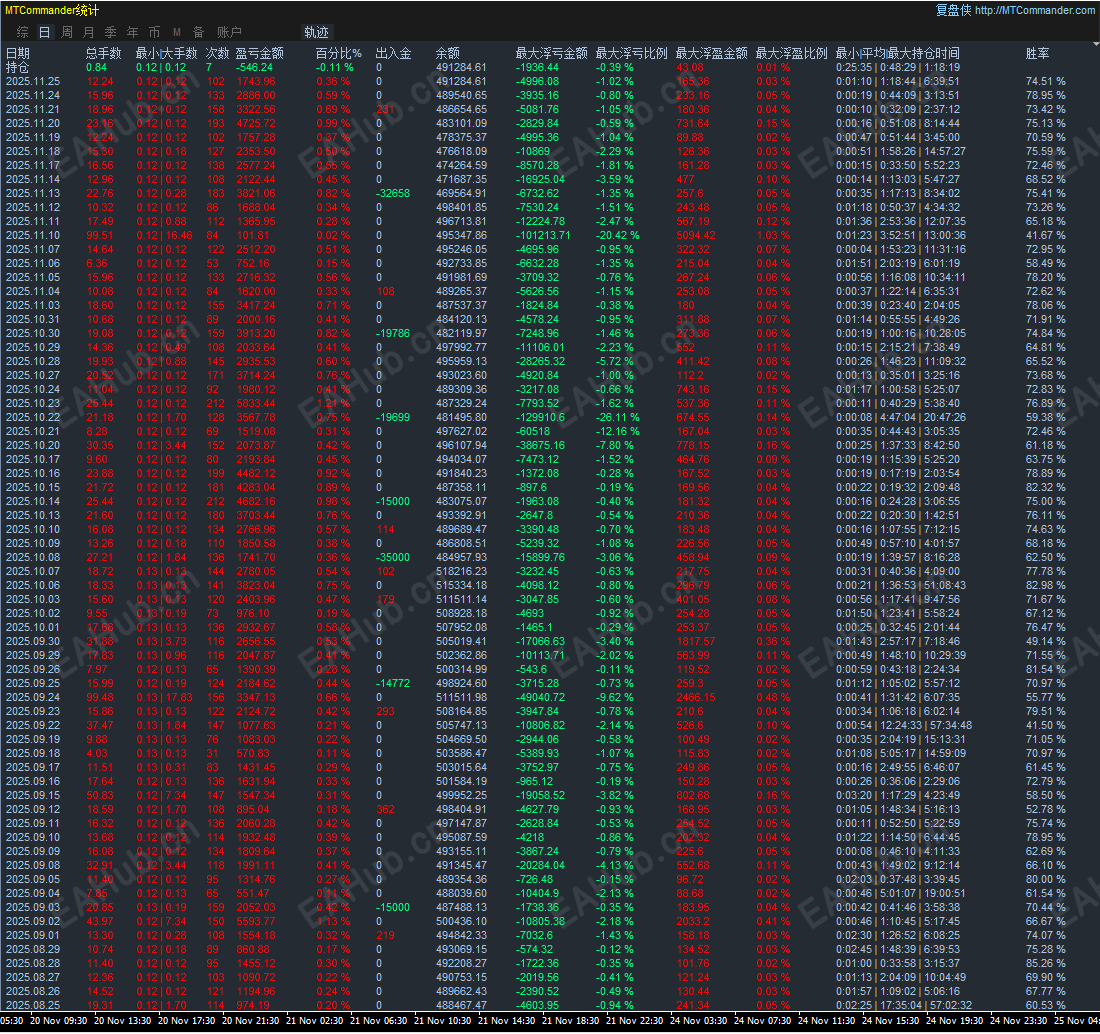This screenshot has height=1034, width=1100.
Task: Click the -32658 withdrawal value
Action: 393,194
